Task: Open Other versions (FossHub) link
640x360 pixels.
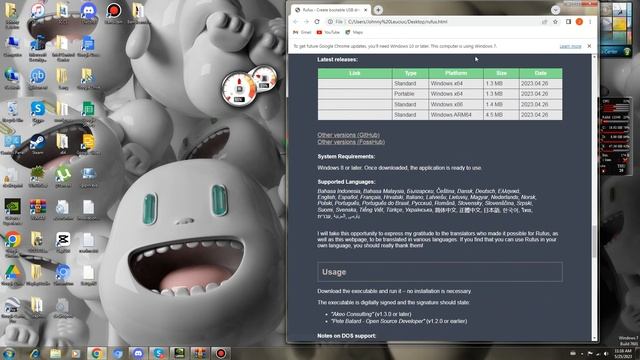Action: coord(351,142)
